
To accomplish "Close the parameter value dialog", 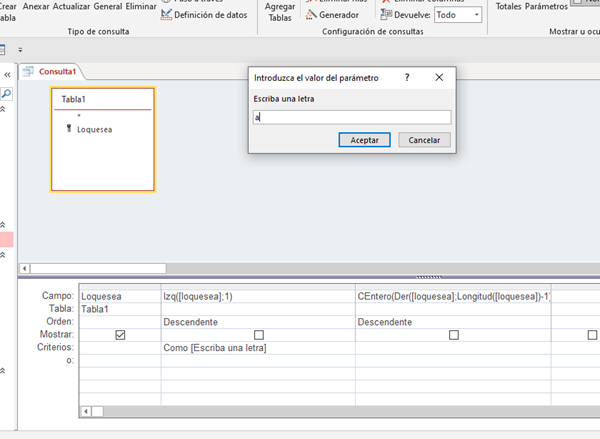I will [439, 78].
